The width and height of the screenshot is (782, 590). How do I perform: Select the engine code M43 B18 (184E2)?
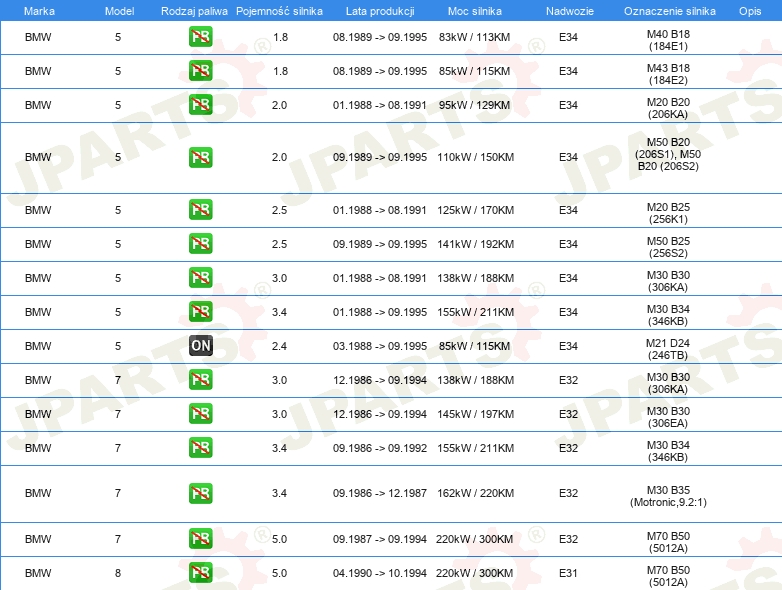(668, 74)
